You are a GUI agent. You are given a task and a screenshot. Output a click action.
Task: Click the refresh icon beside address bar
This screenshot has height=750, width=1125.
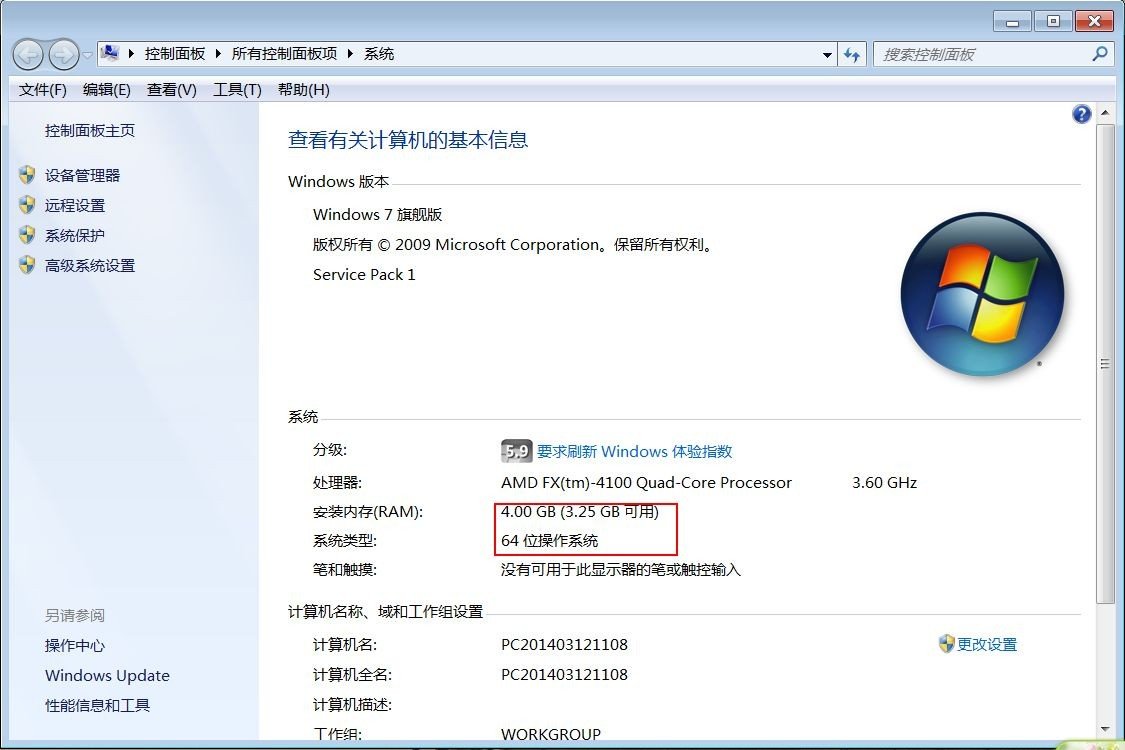[852, 55]
